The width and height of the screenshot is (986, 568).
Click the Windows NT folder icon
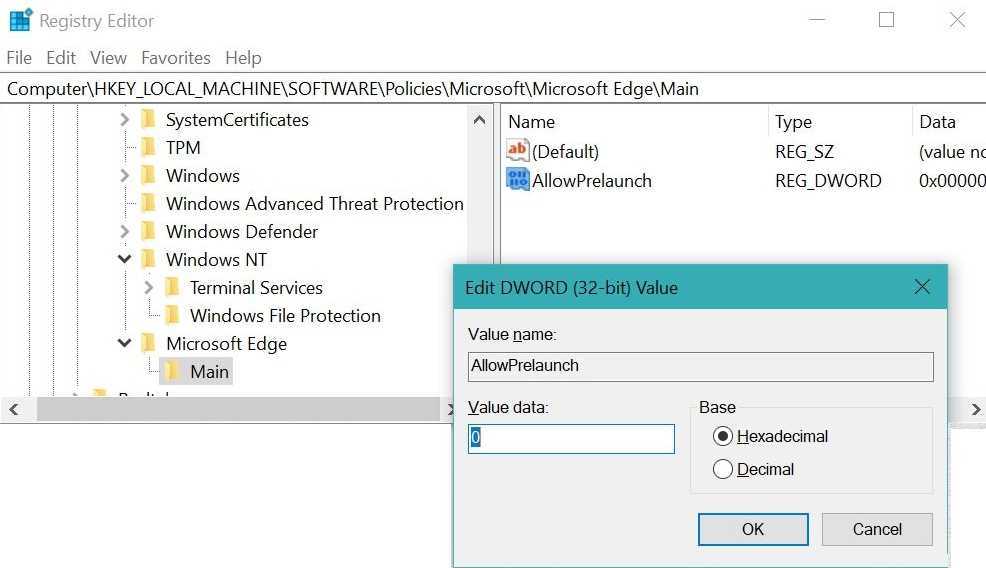pyautogui.click(x=148, y=259)
